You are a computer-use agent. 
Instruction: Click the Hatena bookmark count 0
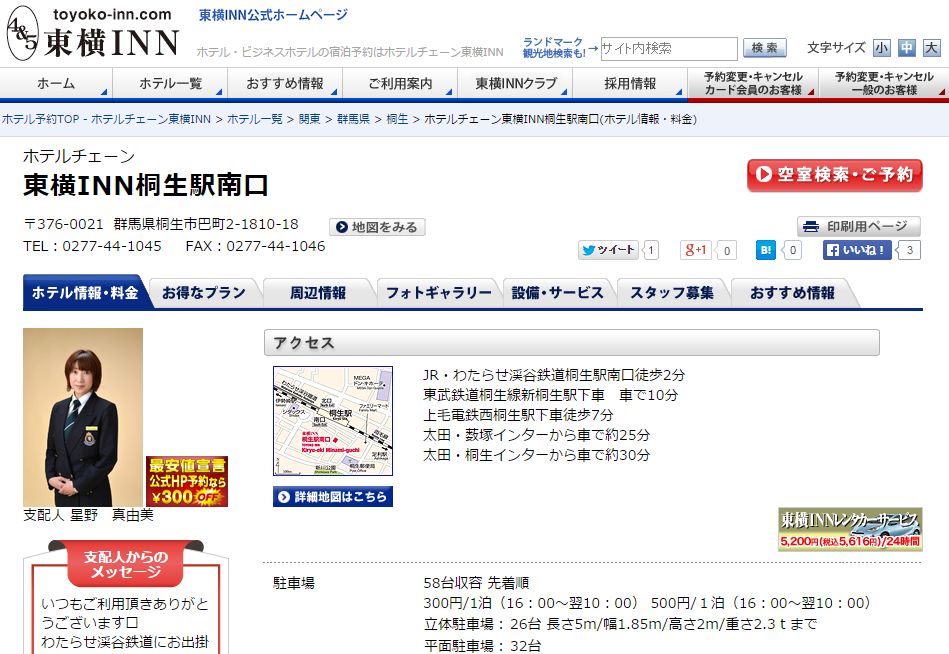pyautogui.click(x=793, y=250)
